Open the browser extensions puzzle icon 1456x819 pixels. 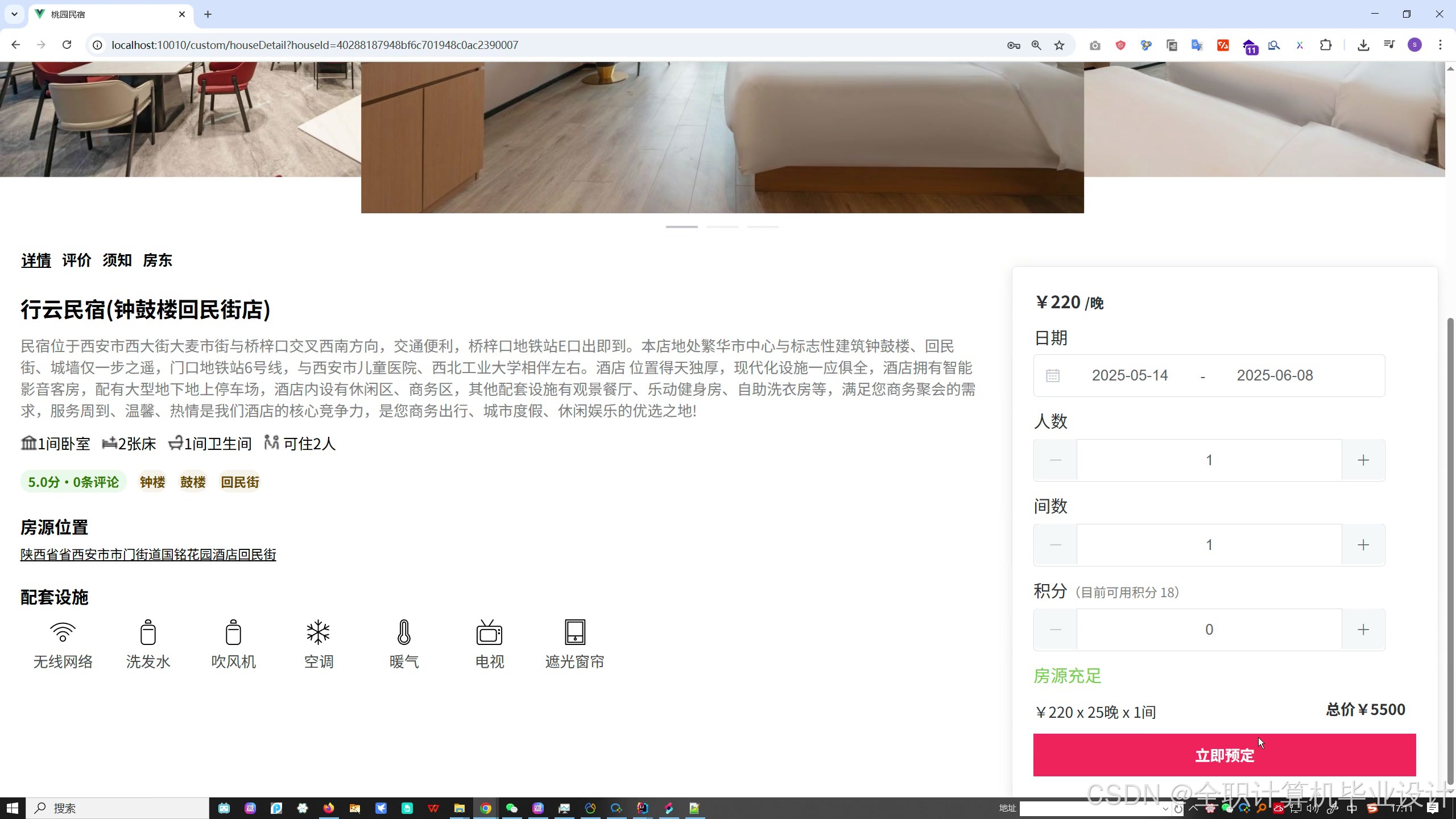point(1326,45)
